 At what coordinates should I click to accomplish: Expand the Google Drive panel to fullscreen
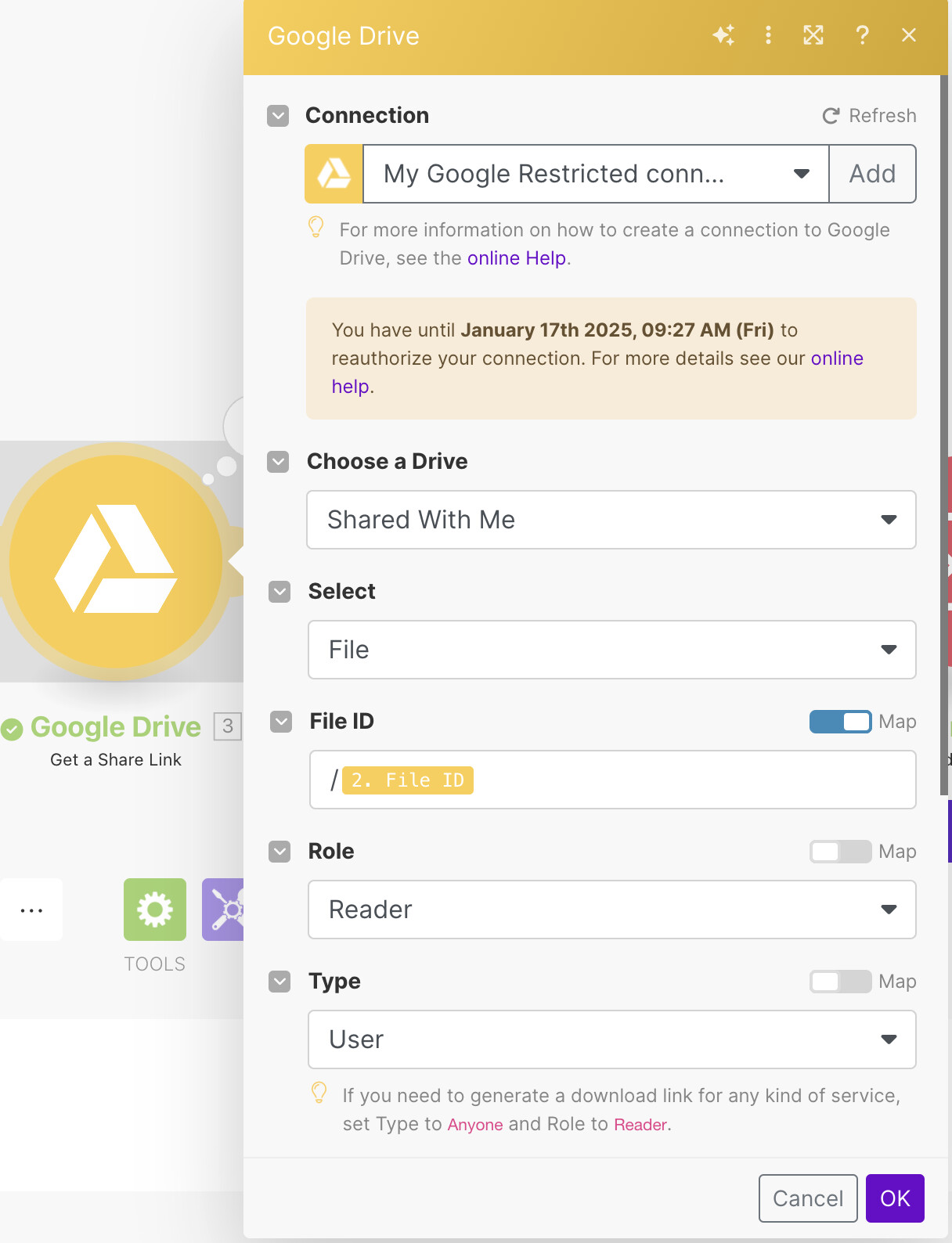coord(813,35)
